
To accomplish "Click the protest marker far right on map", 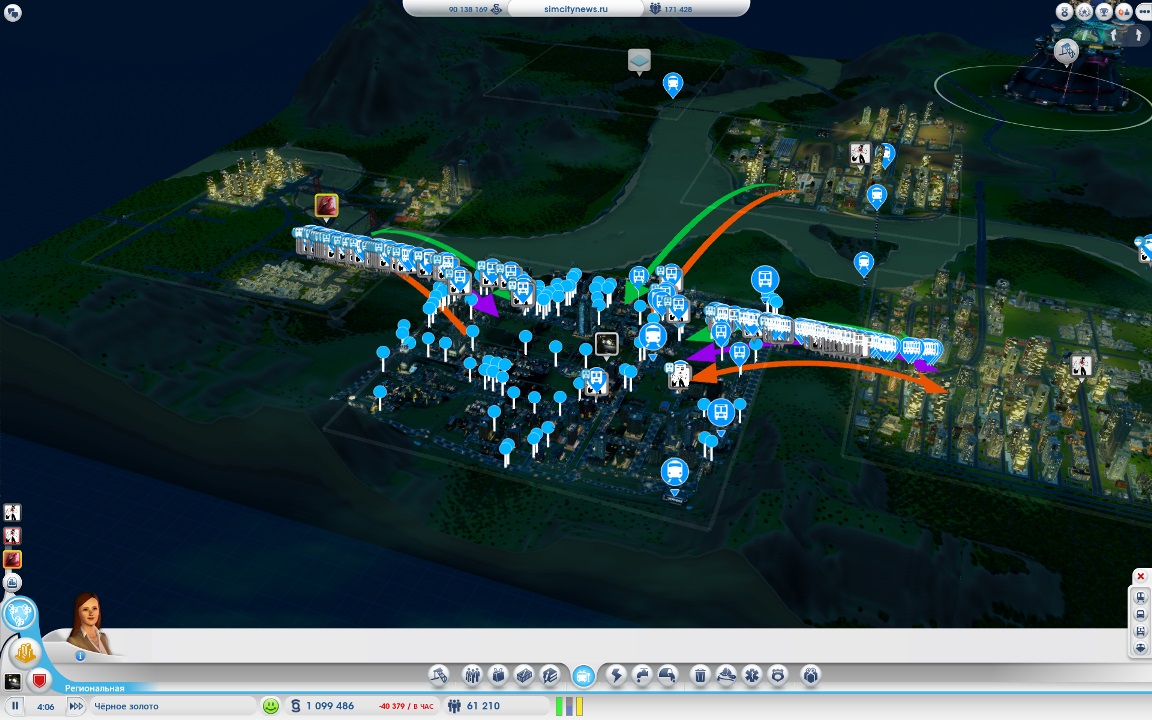I will 1080,364.
